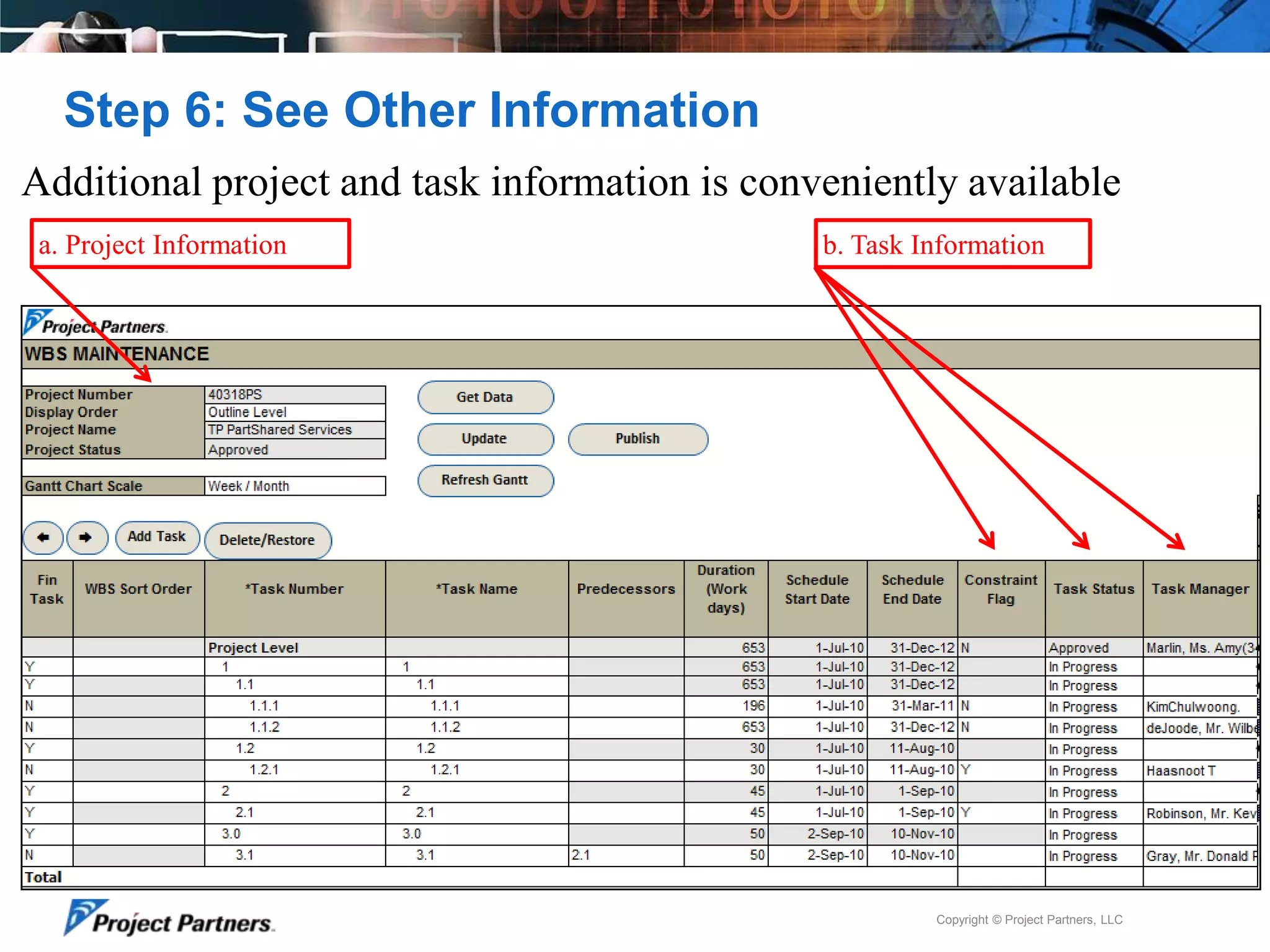
Task: Select task number cell 1.2.1
Action: pos(295,770)
